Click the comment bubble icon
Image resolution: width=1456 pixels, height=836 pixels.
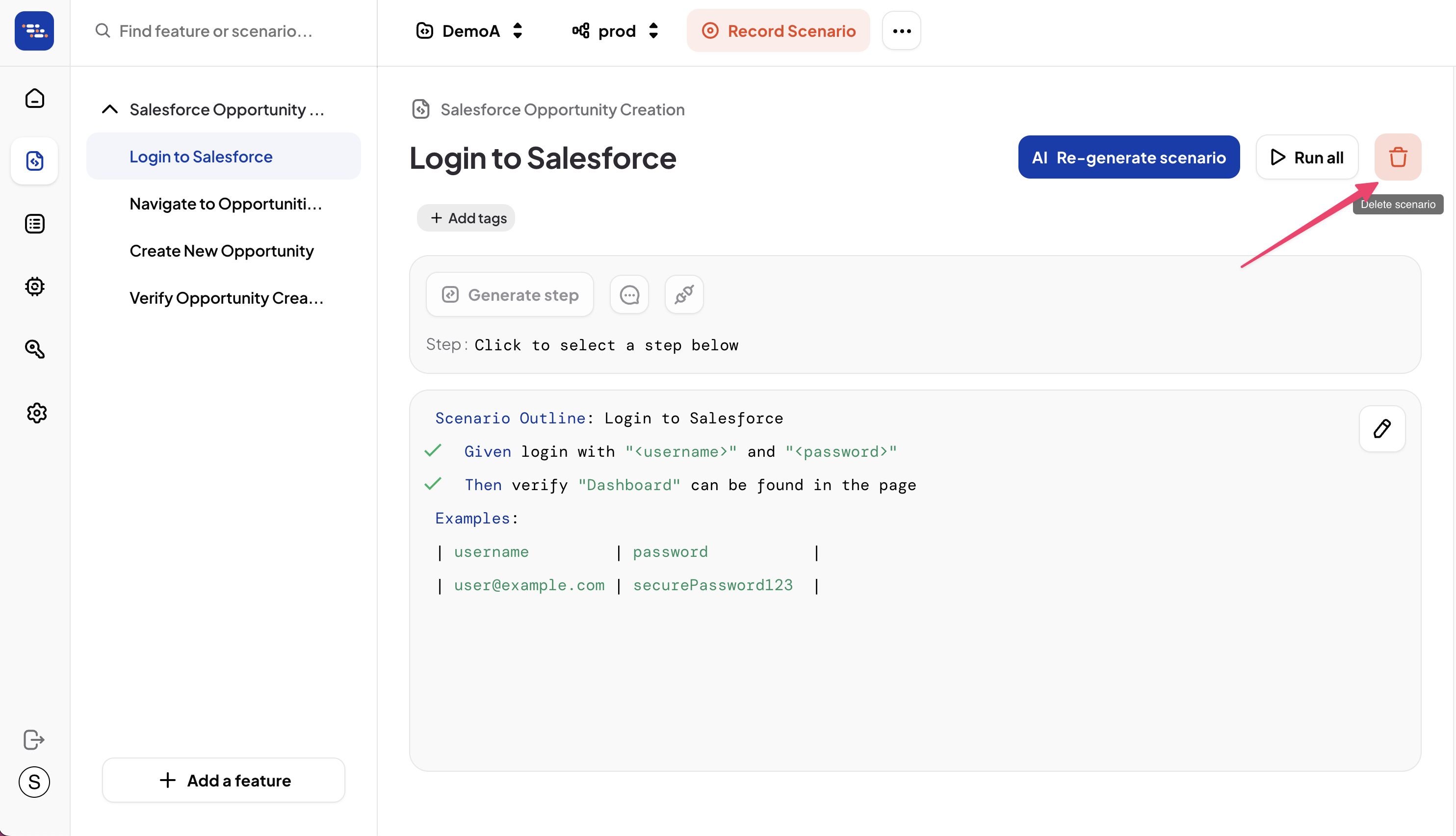(x=629, y=295)
